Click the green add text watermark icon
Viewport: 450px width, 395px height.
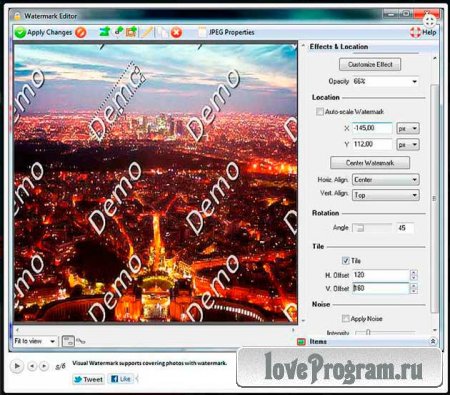[105, 32]
